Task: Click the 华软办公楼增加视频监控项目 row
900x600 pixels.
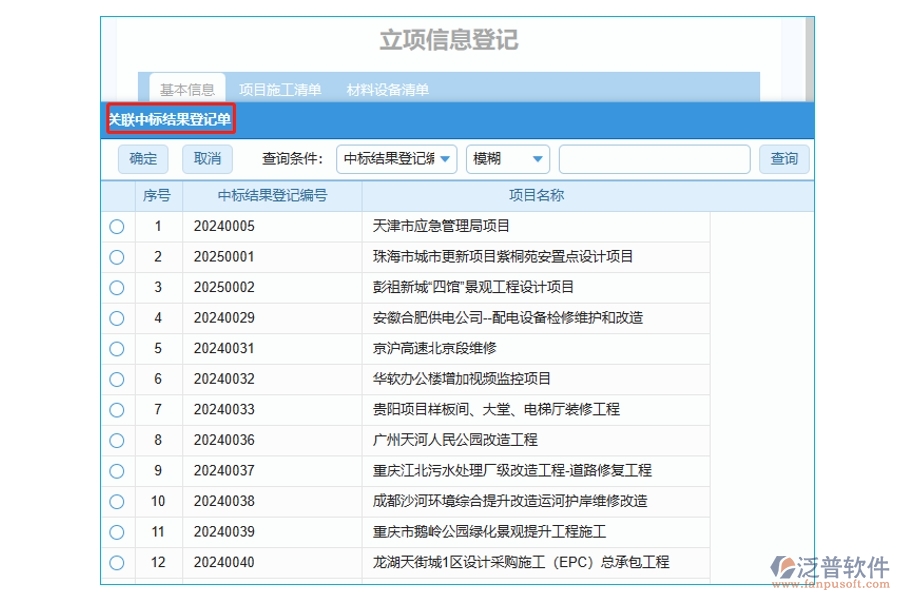Action: [461, 379]
